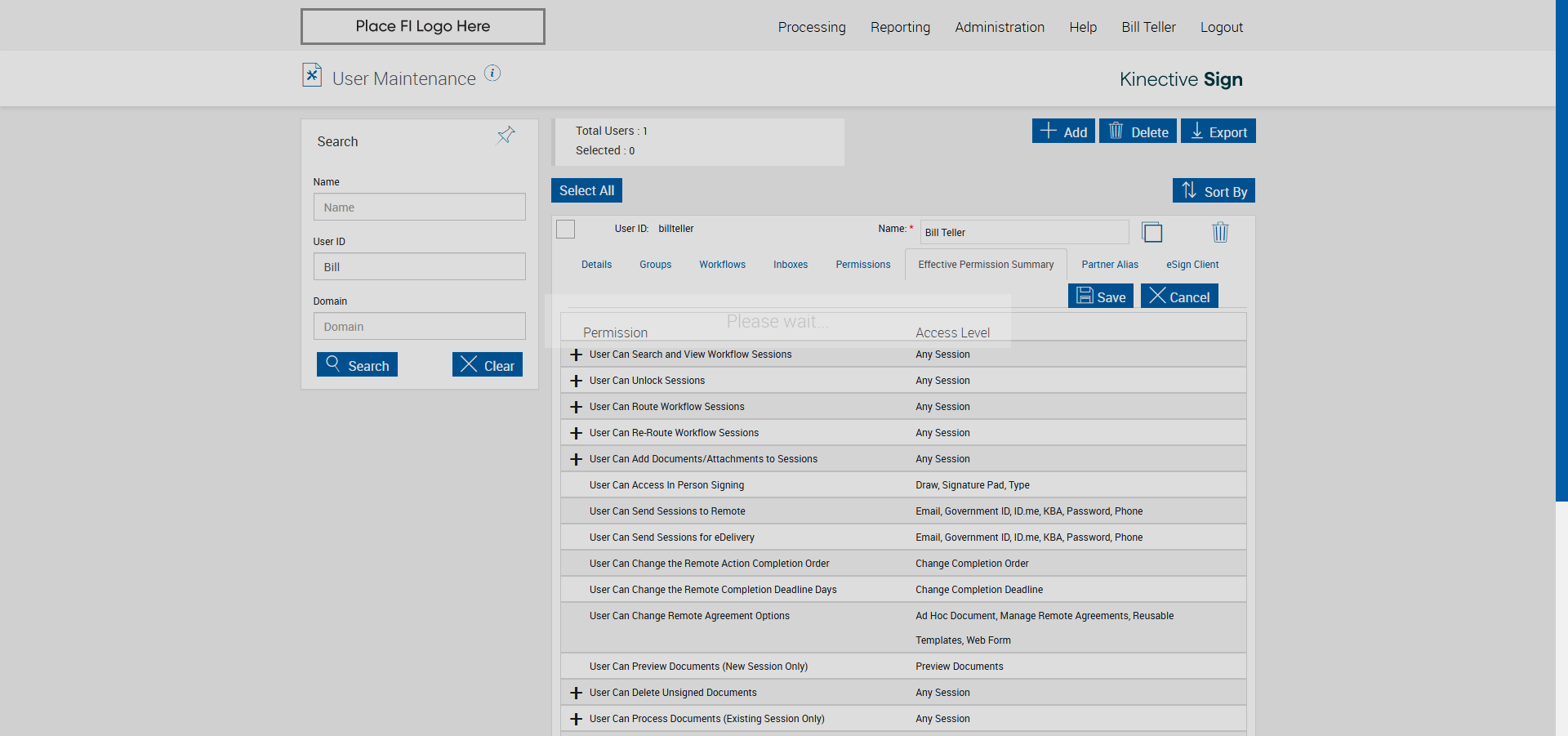
Task: Open the Administration menu
Action: pos(999,27)
